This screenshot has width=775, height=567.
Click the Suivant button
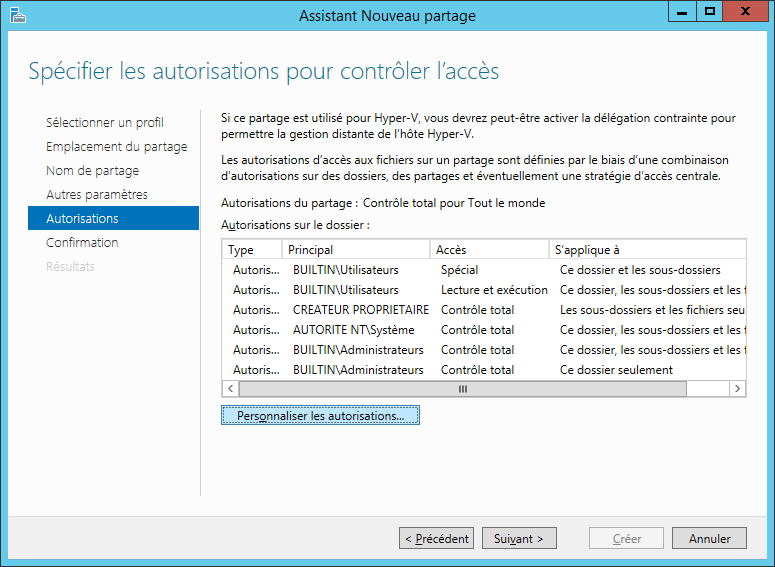click(519, 538)
